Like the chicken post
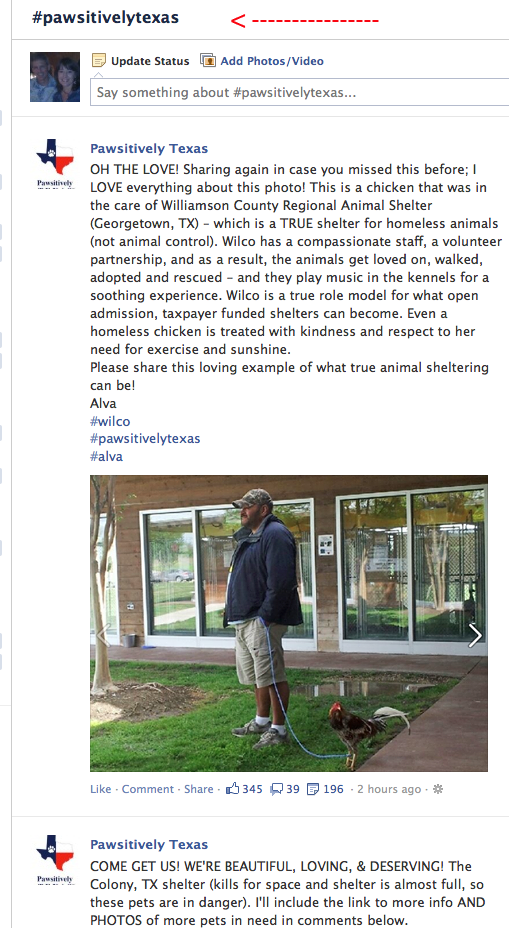 point(101,789)
